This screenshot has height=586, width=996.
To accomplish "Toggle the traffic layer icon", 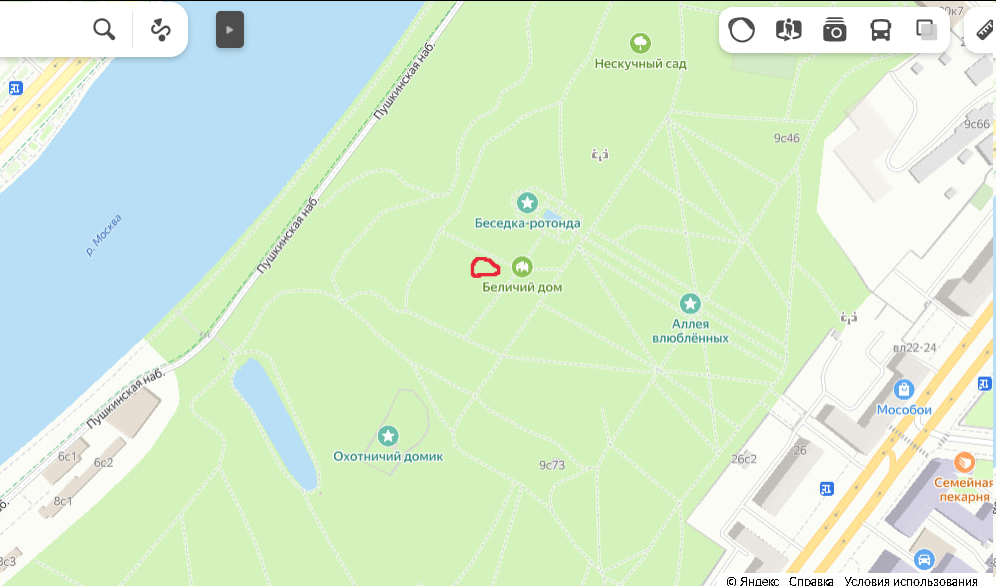I will tap(741, 30).
